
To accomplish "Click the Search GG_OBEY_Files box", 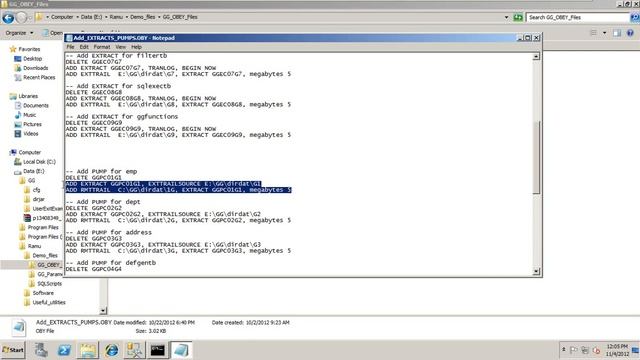I will click(578, 17).
